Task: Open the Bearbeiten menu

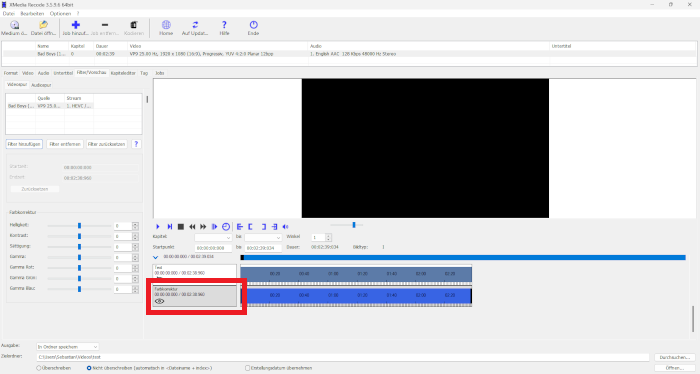Action: pos(32,14)
